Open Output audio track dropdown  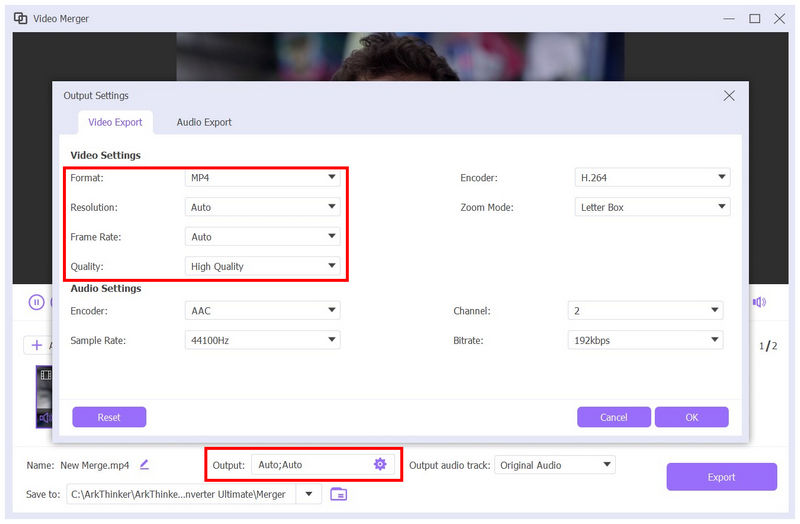(555, 465)
